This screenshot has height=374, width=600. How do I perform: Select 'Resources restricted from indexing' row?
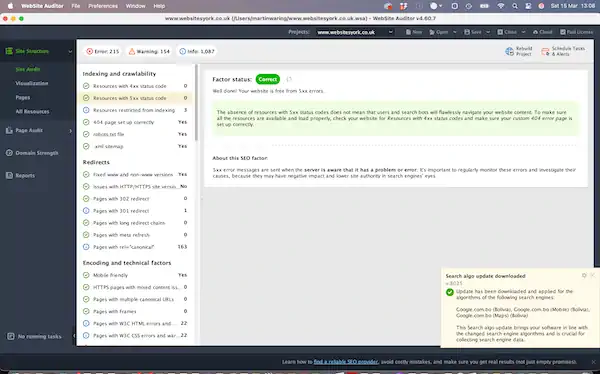click(x=135, y=110)
